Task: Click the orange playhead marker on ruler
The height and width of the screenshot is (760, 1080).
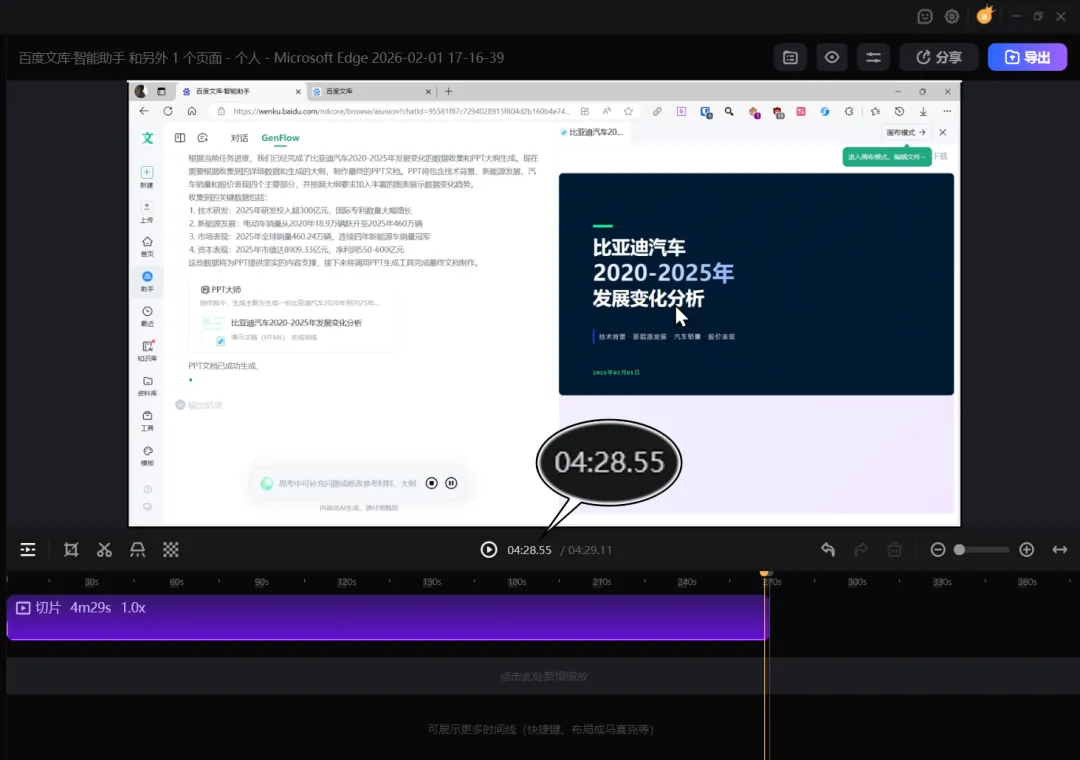Action: [764, 573]
